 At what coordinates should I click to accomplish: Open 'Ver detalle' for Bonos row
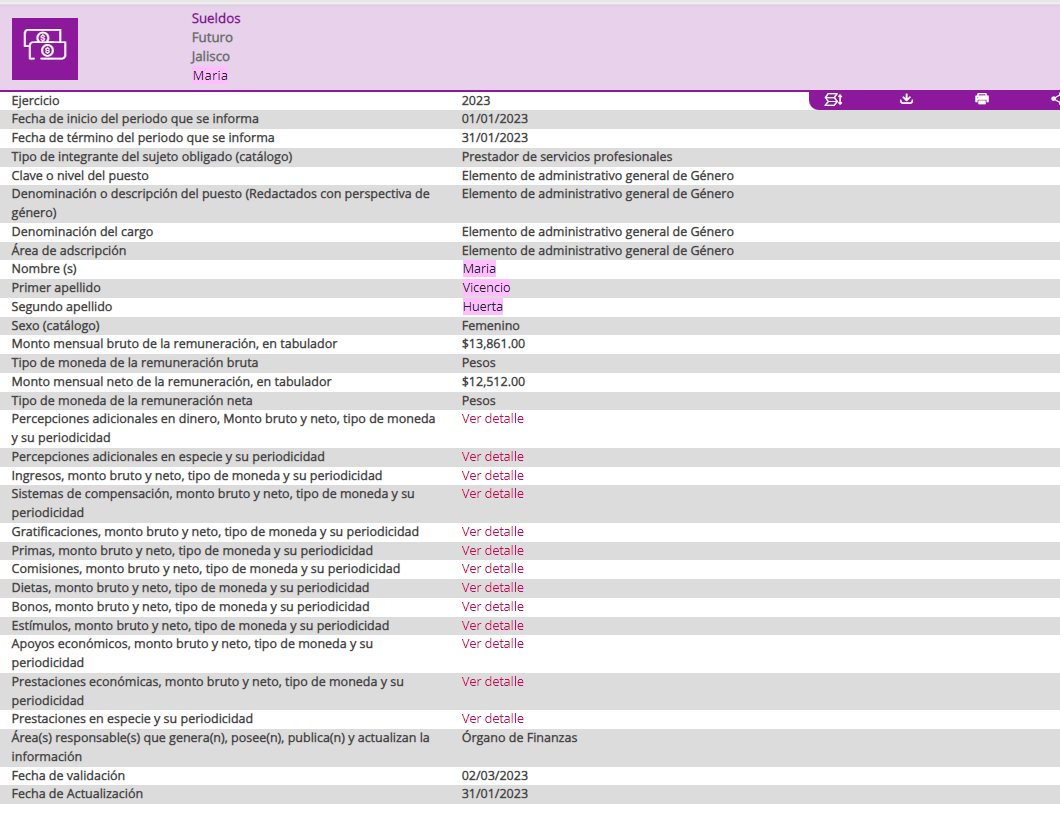pos(492,607)
